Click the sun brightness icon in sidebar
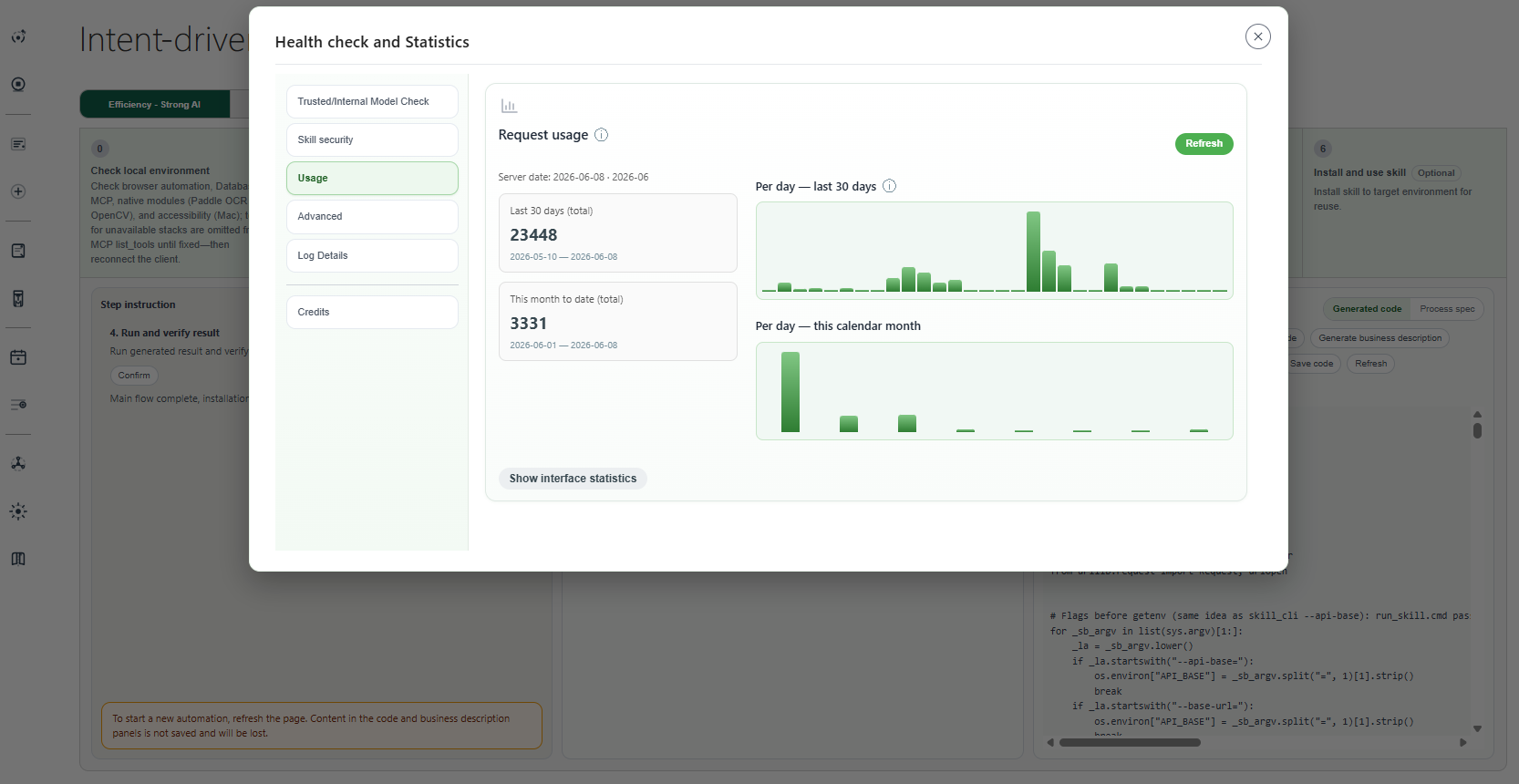The height and width of the screenshot is (784, 1519). pyautogui.click(x=18, y=511)
